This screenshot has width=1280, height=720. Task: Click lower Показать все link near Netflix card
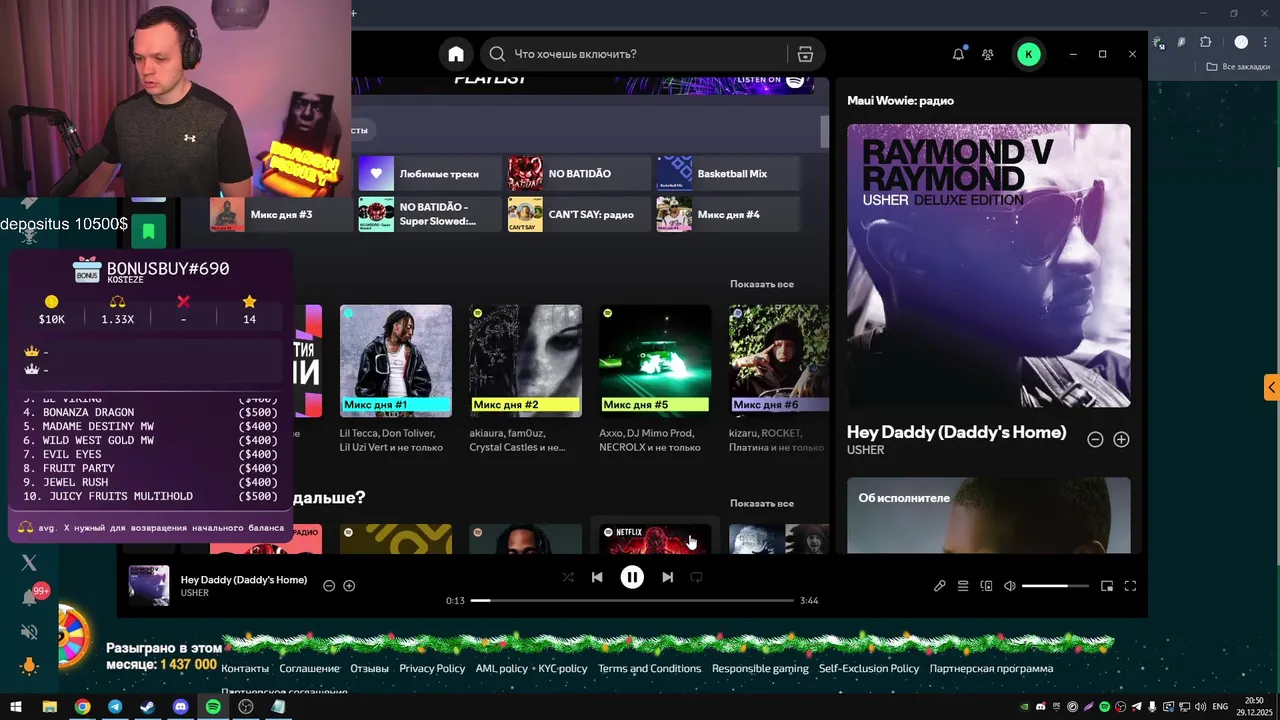click(762, 503)
